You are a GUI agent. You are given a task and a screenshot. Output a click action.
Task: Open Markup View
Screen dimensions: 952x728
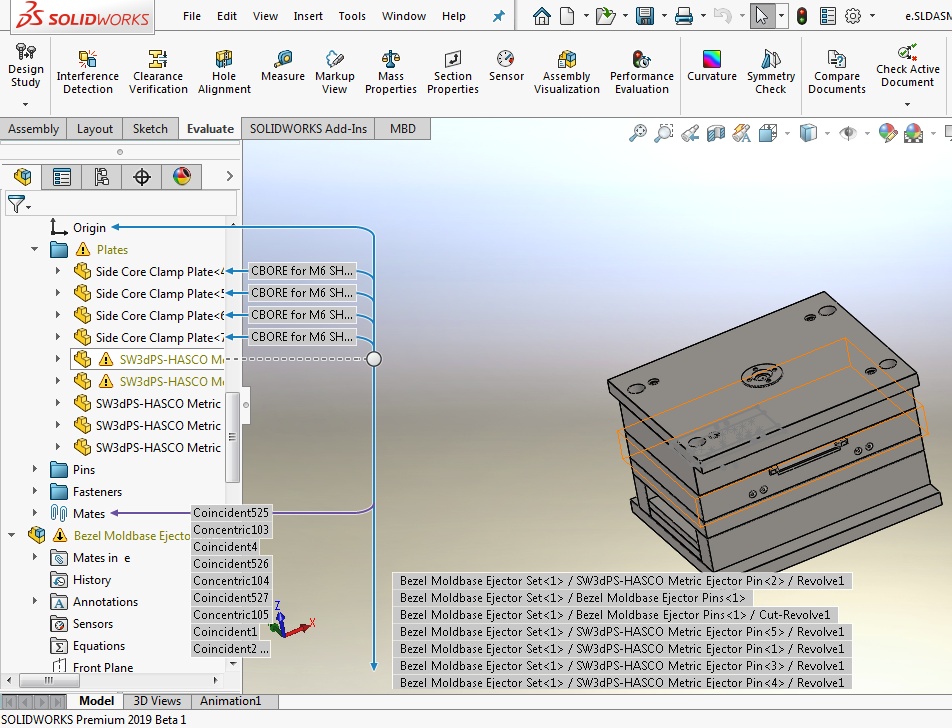(x=335, y=72)
